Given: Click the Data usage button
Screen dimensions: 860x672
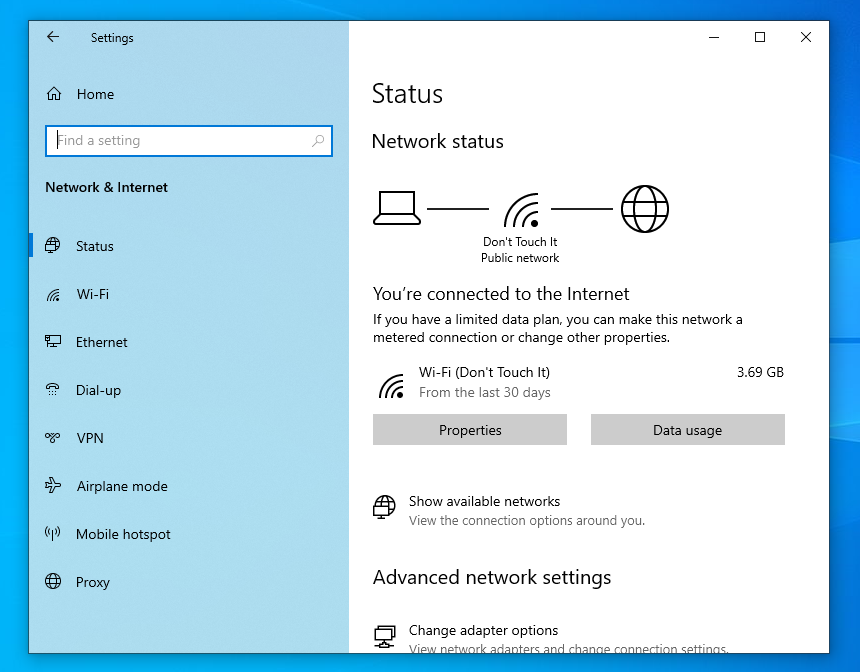Looking at the screenshot, I should pos(687,430).
